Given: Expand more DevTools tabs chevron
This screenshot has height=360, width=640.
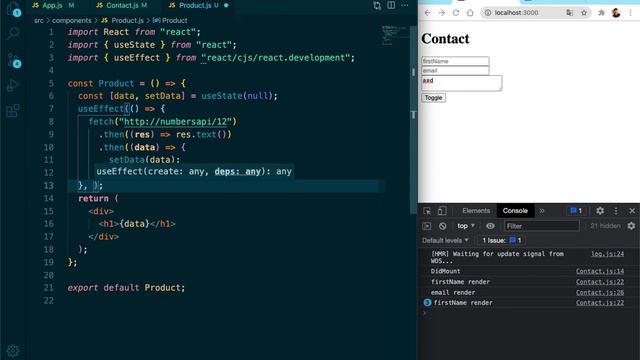Looking at the screenshot, I should click(542, 211).
